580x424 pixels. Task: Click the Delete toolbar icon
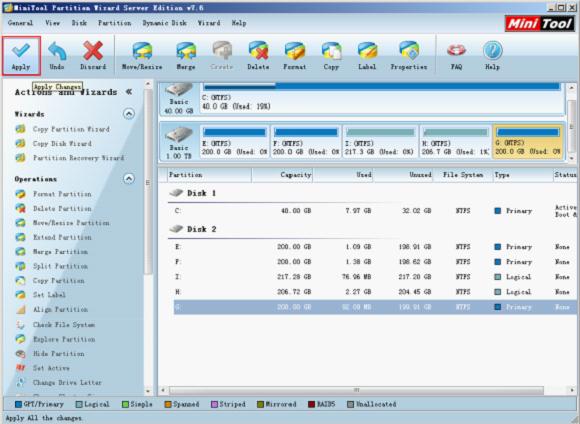258,51
